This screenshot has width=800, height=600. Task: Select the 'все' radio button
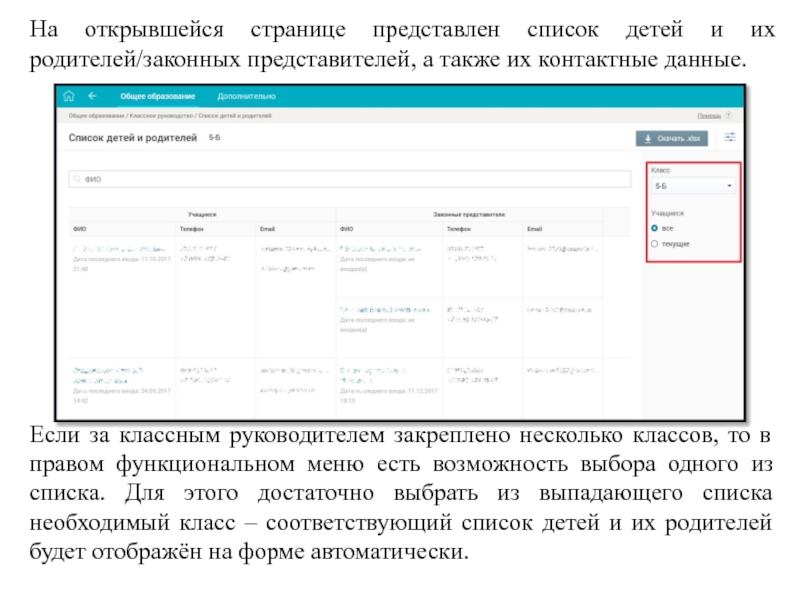[654, 229]
